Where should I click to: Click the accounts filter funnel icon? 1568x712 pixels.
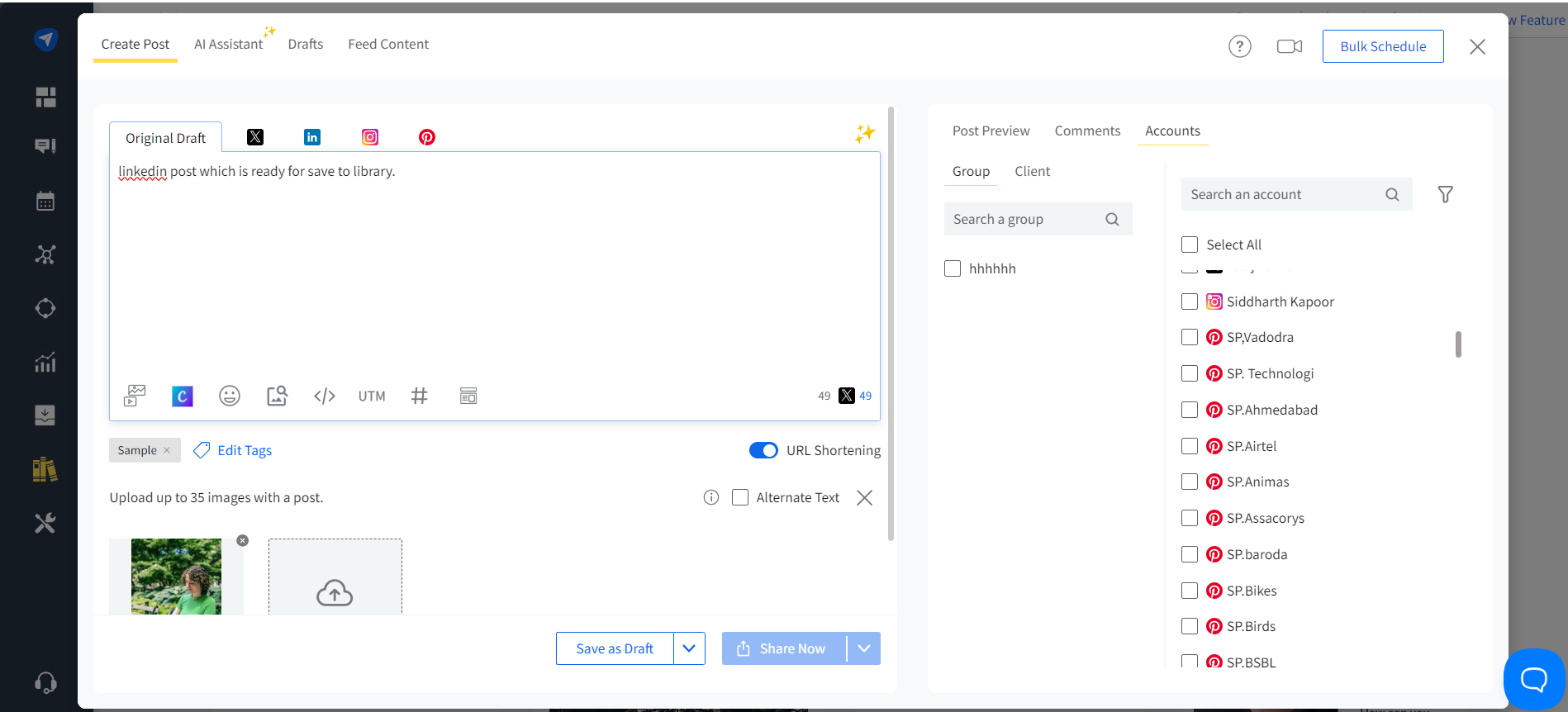click(1445, 195)
